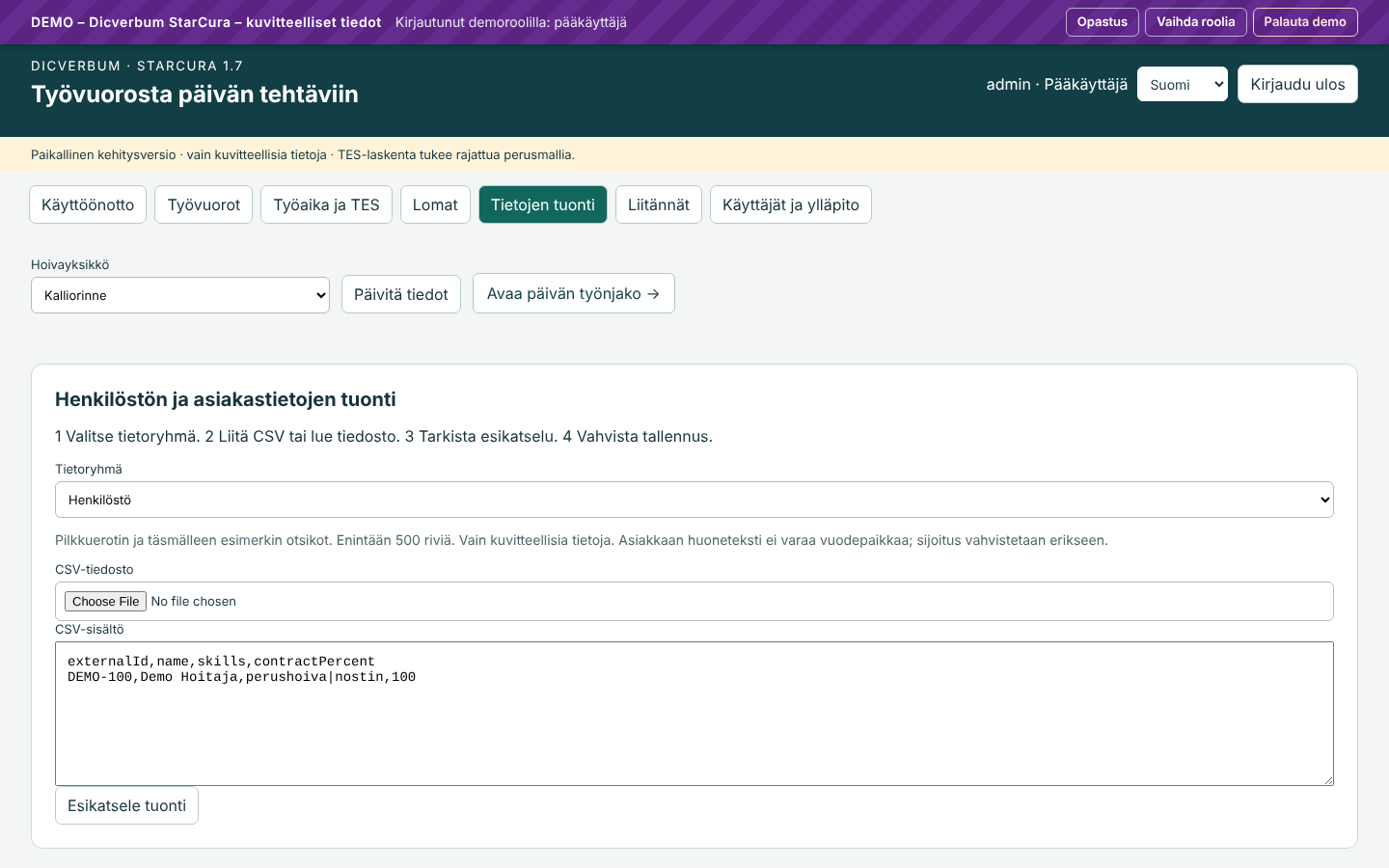1389x868 pixels.
Task: Open the Työvuorot tab
Action: tap(204, 204)
